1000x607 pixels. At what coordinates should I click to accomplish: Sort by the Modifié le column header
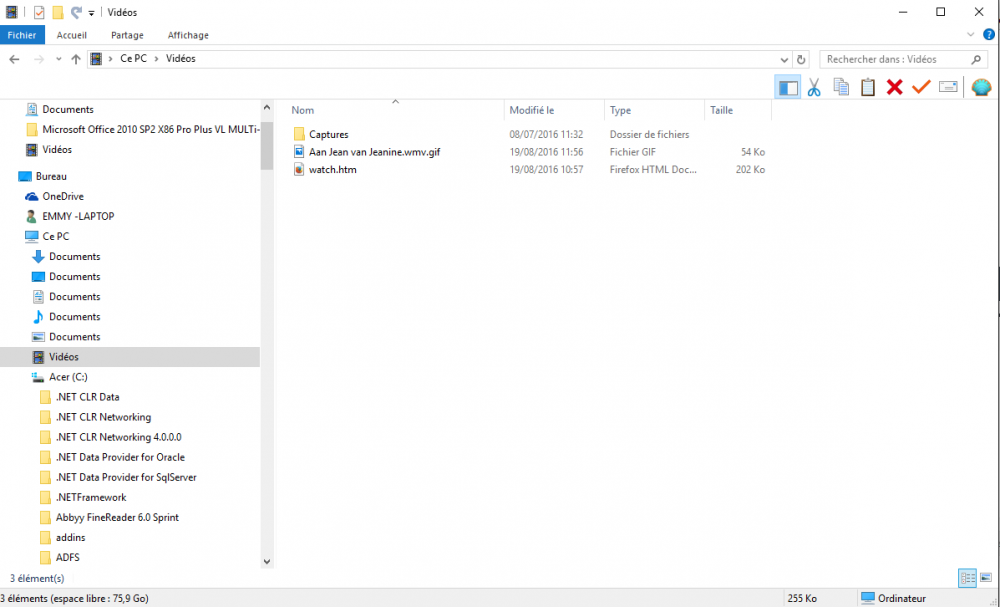tap(531, 110)
